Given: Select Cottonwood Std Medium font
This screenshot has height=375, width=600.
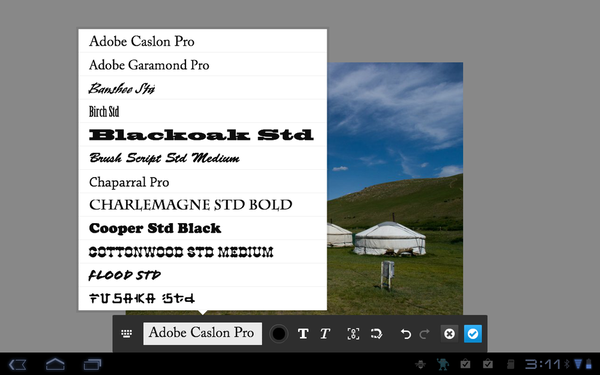Looking at the screenshot, I should point(202,252).
